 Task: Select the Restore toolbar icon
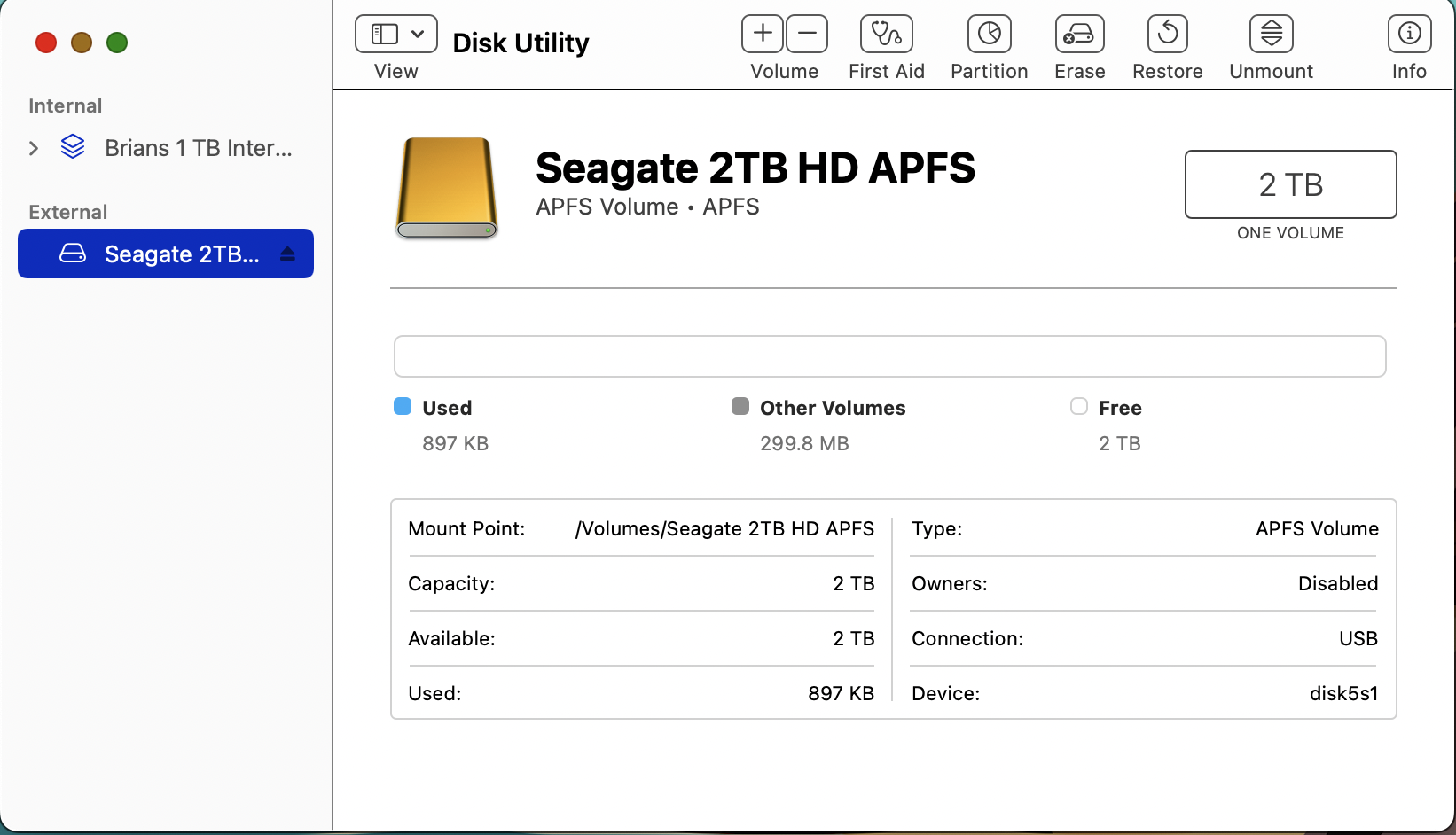pyautogui.click(x=1167, y=35)
